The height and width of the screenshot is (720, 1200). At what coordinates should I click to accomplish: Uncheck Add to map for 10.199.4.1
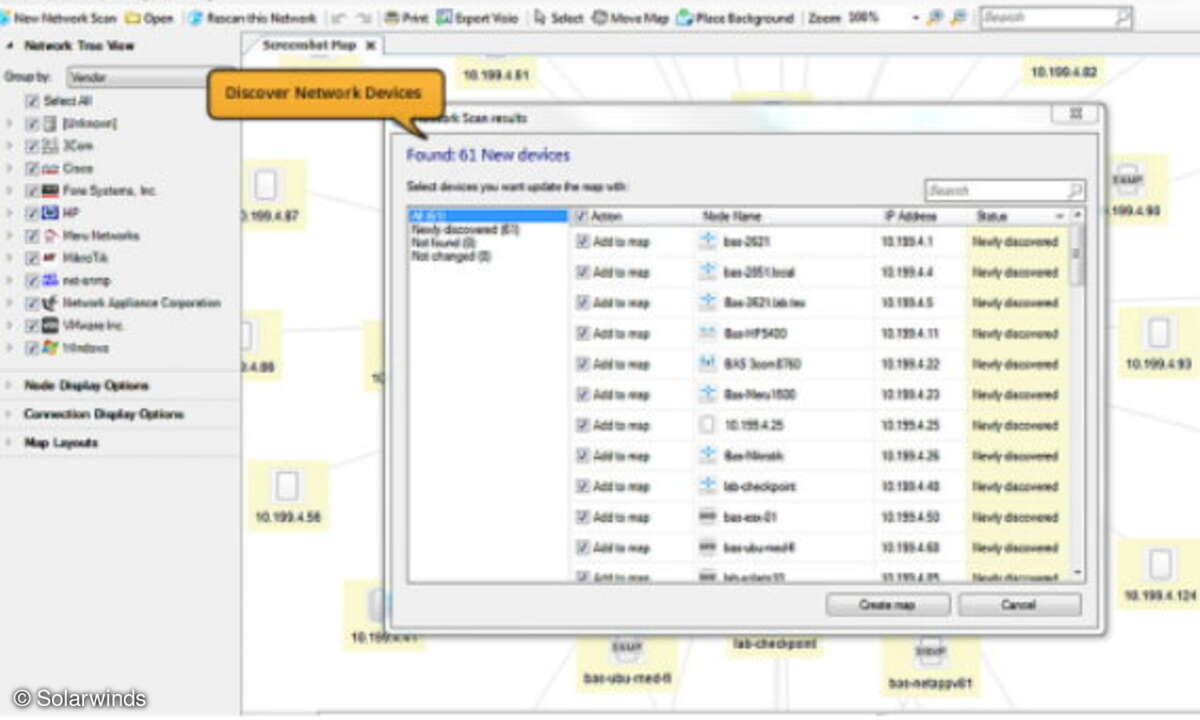582,241
